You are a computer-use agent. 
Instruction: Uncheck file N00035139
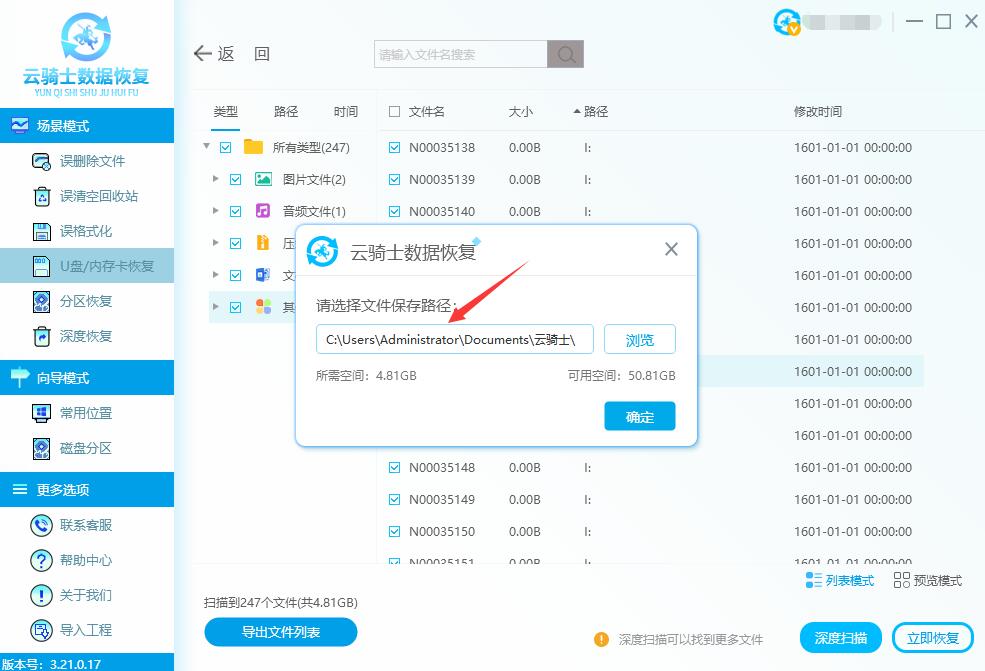[395, 180]
